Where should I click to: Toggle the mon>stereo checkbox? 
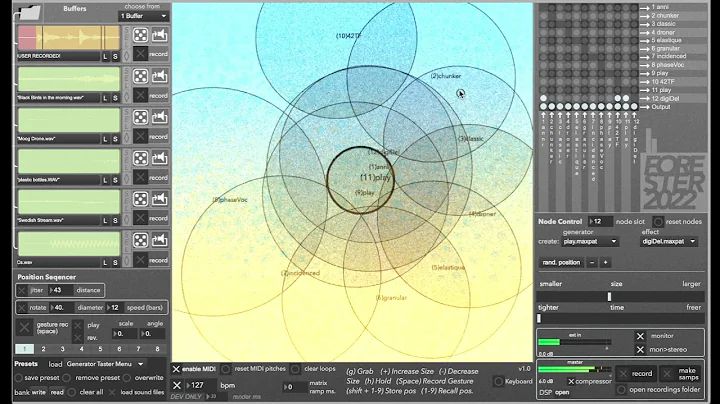(x=640, y=349)
